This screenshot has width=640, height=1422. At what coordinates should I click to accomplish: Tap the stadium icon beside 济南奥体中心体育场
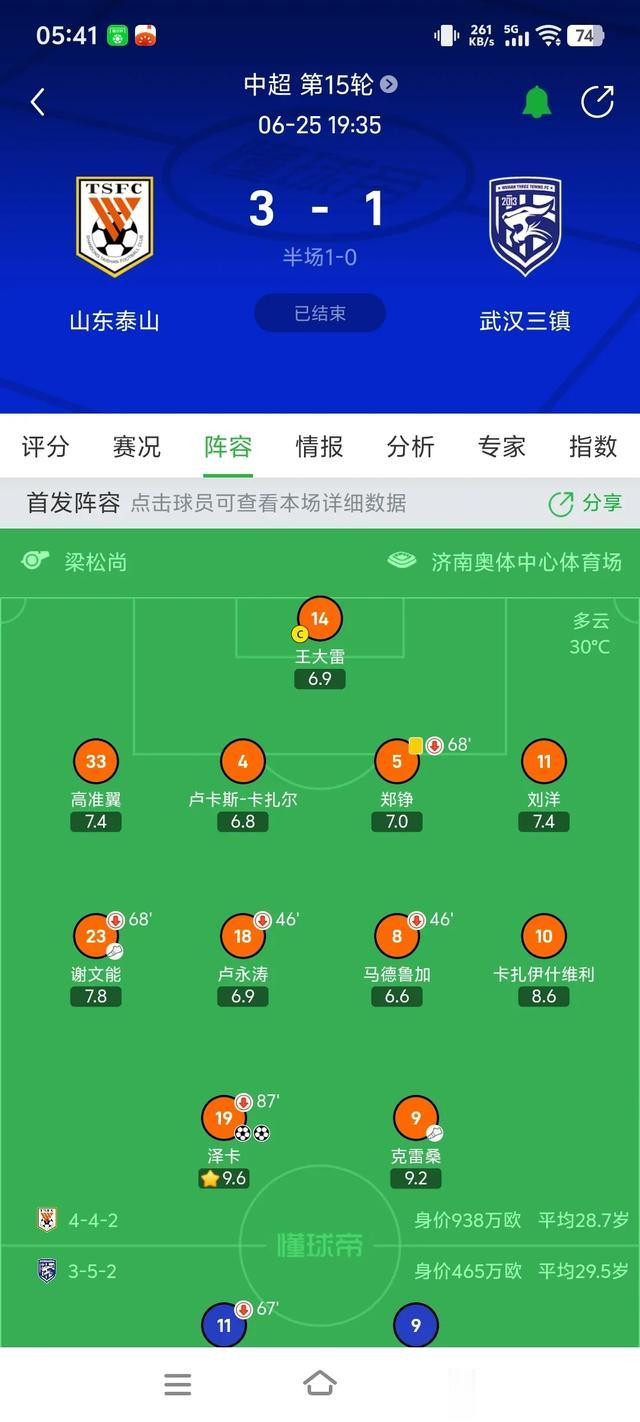(402, 561)
